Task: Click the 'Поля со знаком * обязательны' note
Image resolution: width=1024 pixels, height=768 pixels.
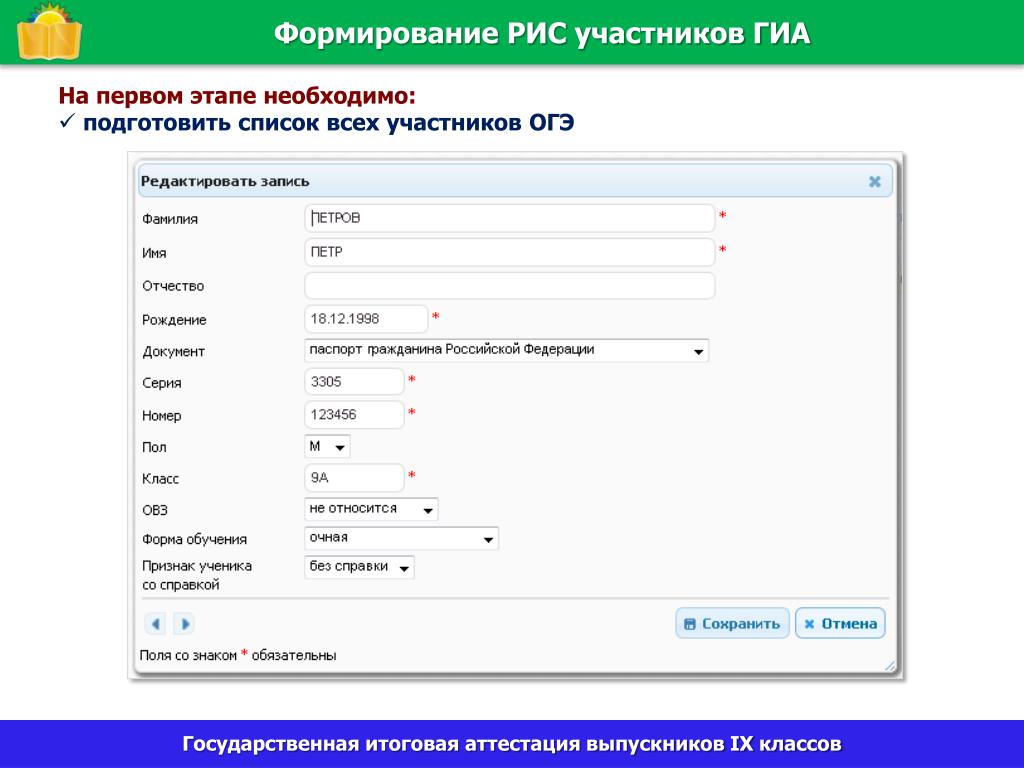Action: click(x=238, y=655)
